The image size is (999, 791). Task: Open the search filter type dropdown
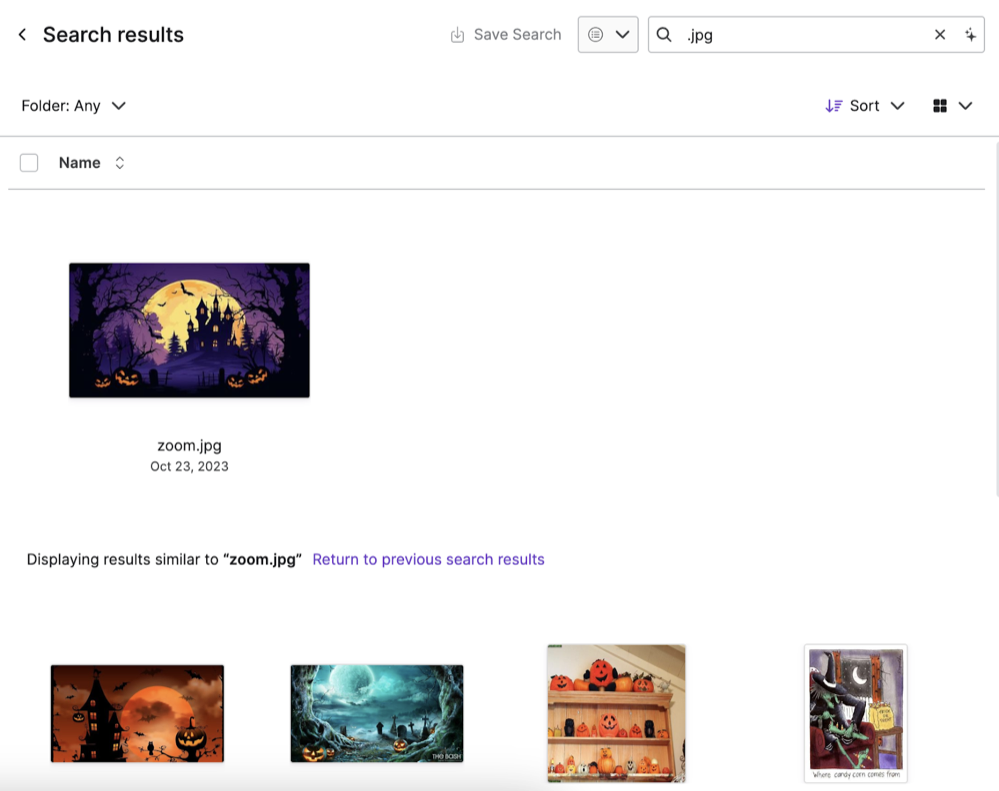coord(608,34)
